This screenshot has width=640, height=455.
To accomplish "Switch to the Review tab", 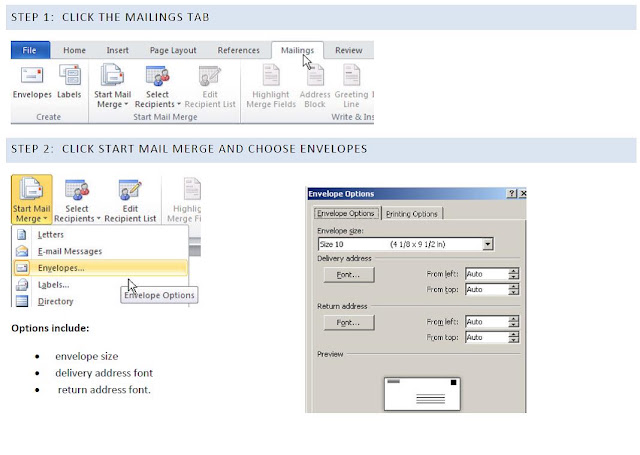I will [x=349, y=50].
